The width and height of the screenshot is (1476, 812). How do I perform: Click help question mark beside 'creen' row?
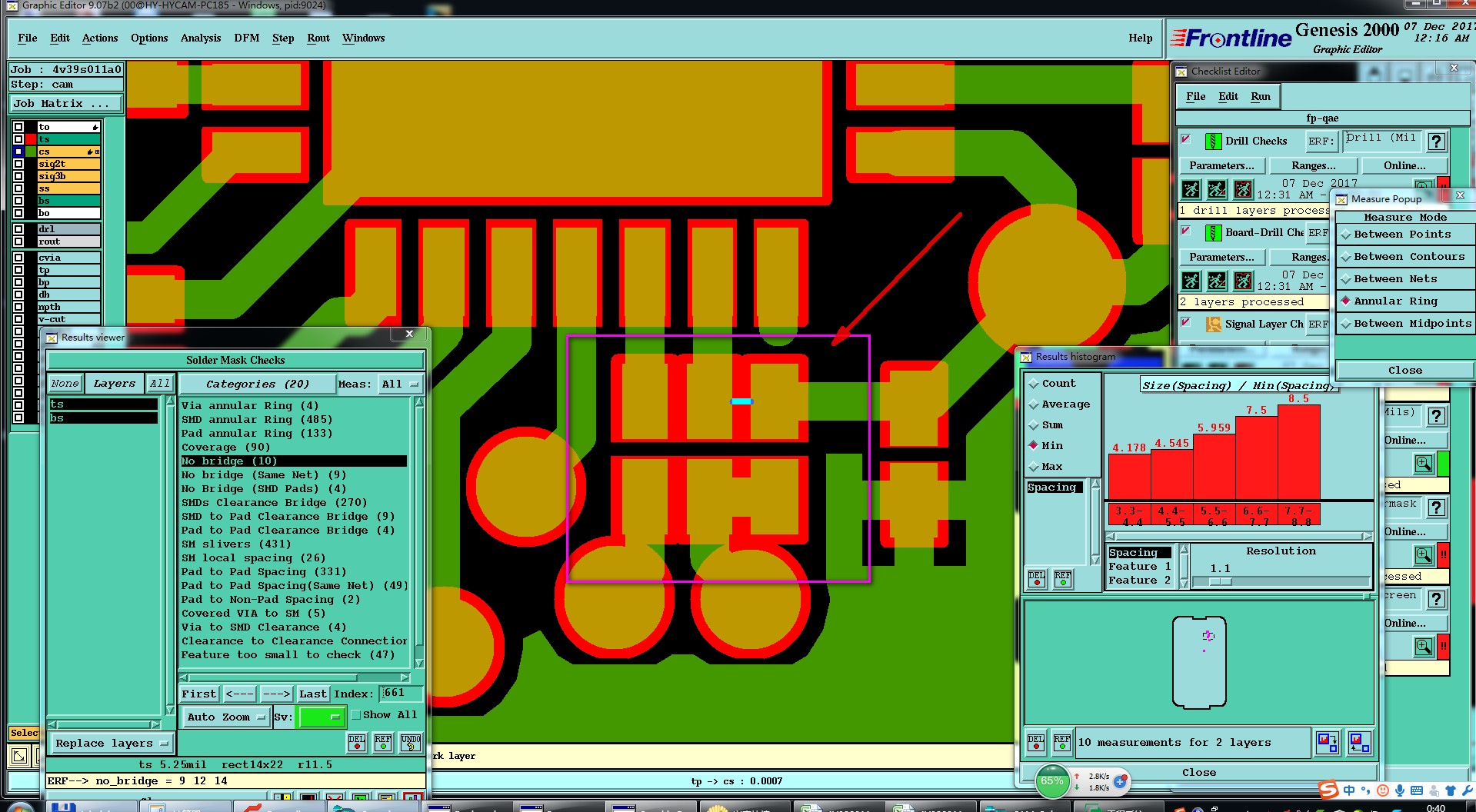1436,599
